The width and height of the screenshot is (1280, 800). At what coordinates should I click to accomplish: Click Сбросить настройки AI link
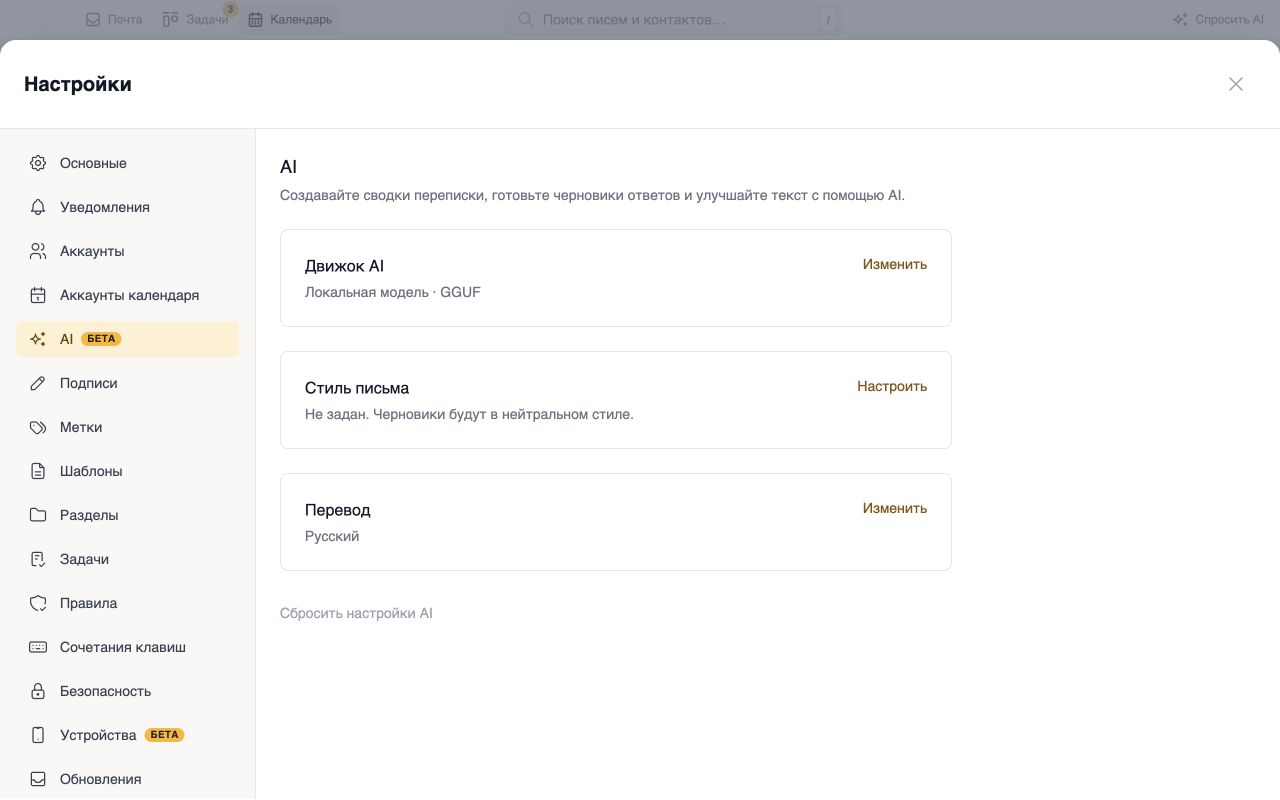356,613
